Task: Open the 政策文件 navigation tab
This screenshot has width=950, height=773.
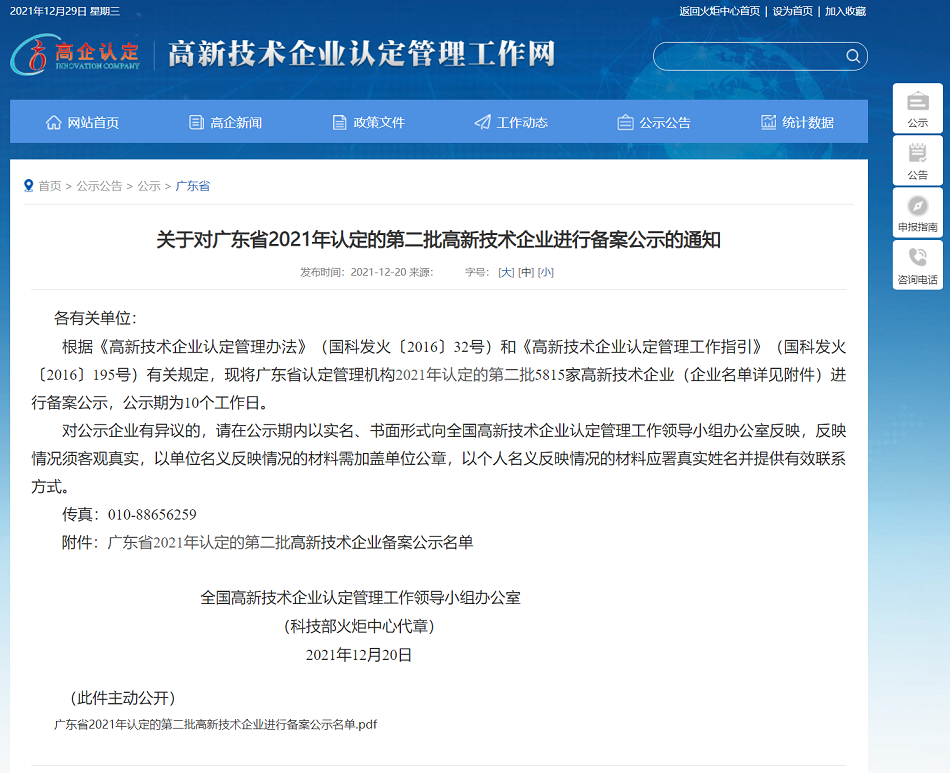Action: (x=368, y=122)
